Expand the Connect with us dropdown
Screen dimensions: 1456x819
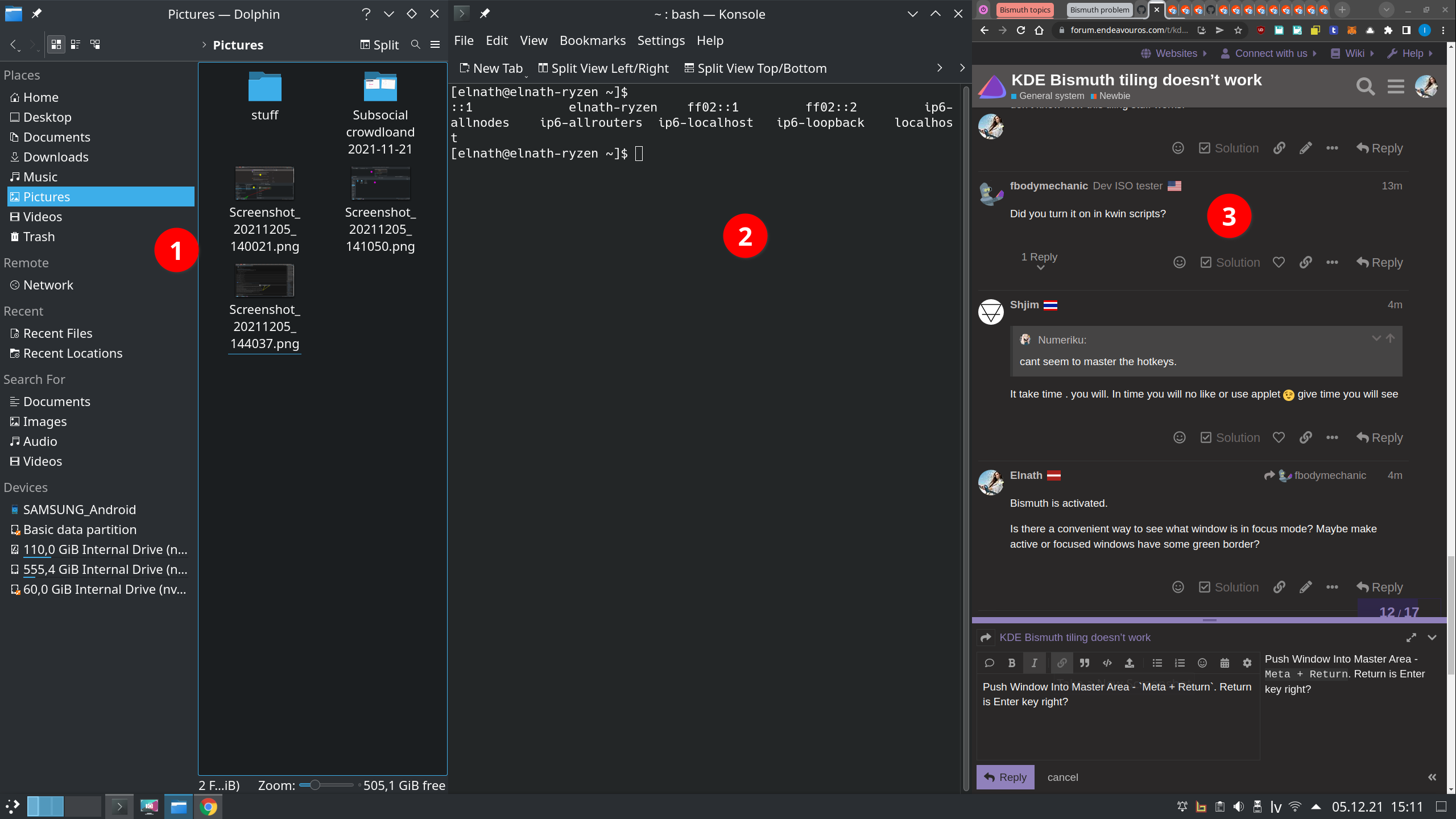(1269, 53)
